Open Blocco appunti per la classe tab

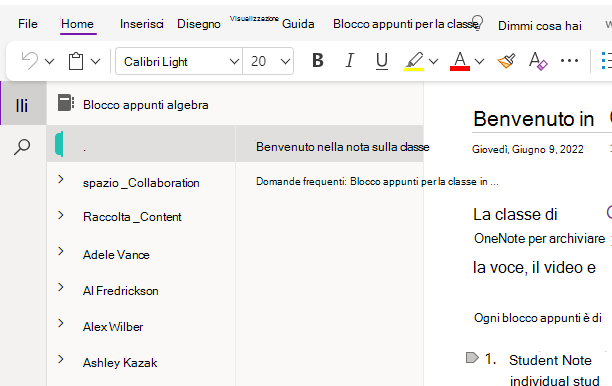point(406,24)
